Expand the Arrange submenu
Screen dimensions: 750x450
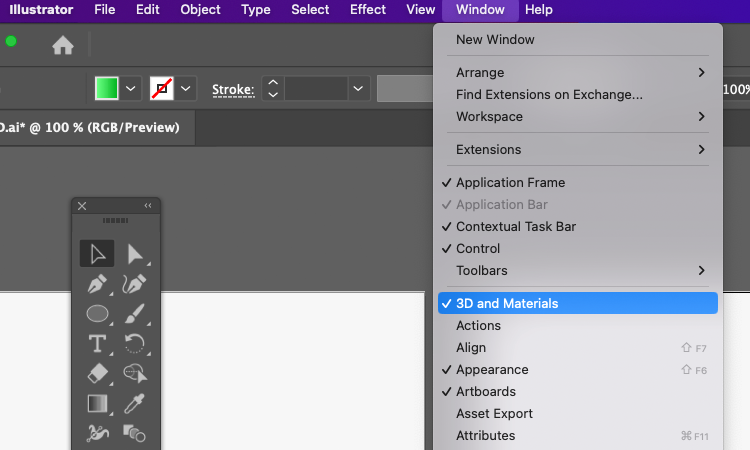pos(578,73)
